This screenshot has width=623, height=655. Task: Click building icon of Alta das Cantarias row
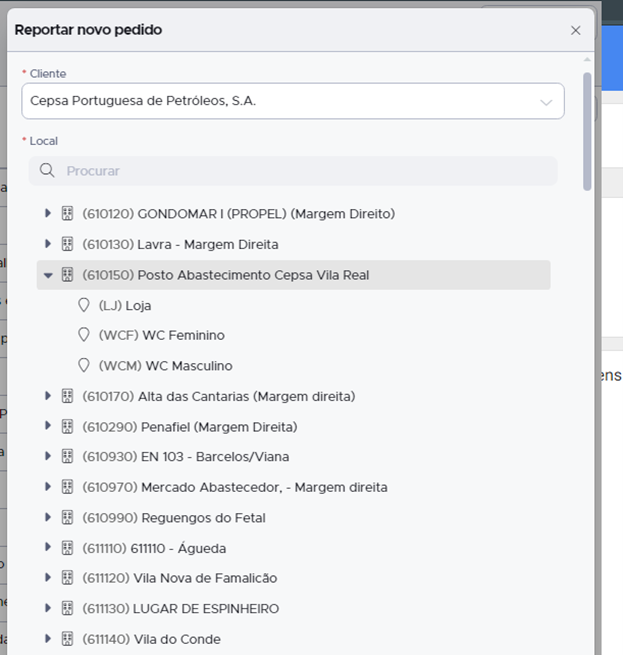click(67, 396)
